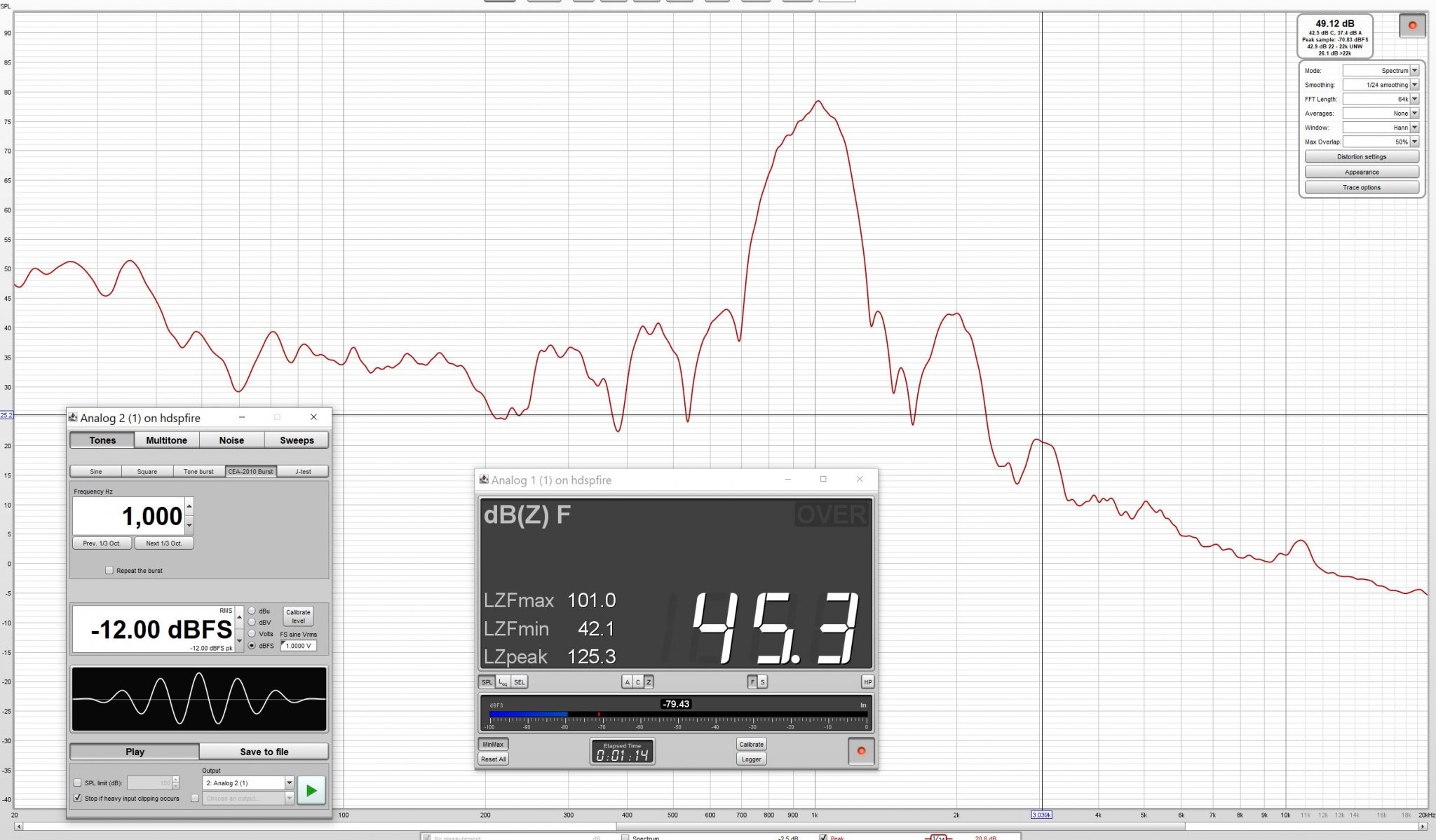
Task: Select C weighting in the SPL meter
Action: click(638, 682)
